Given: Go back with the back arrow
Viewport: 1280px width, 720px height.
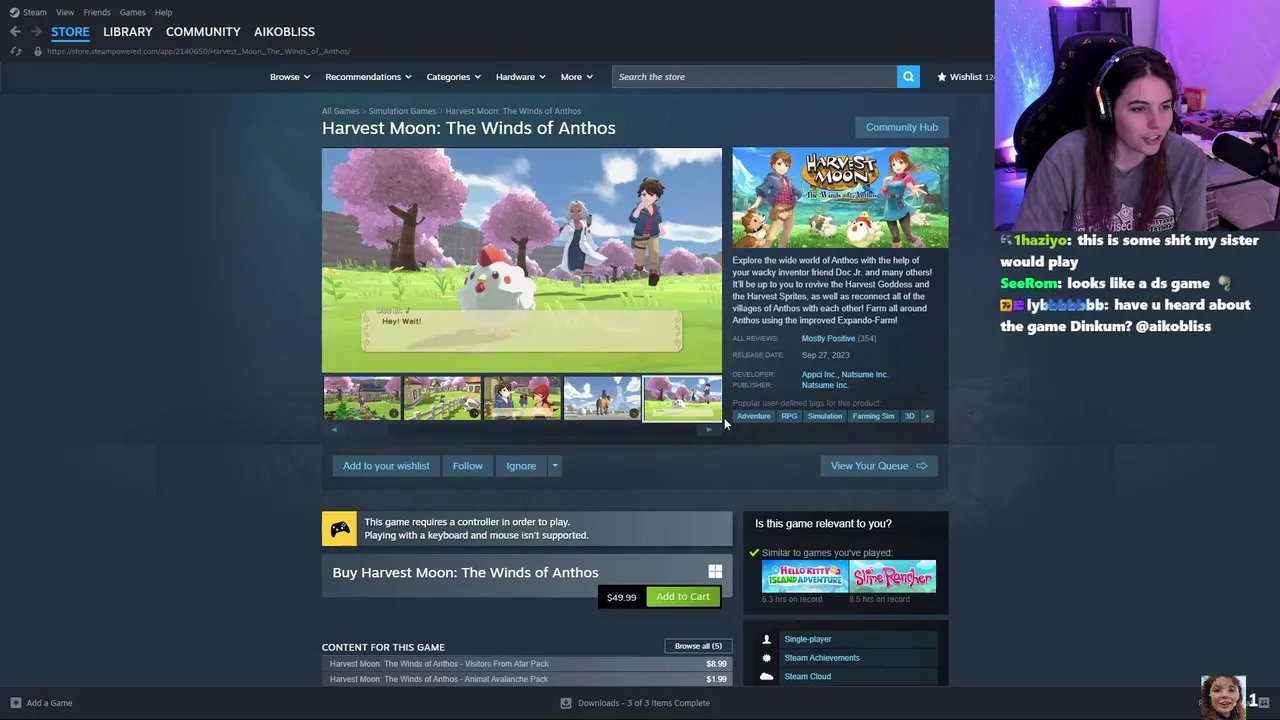Looking at the screenshot, I should click(x=15, y=32).
